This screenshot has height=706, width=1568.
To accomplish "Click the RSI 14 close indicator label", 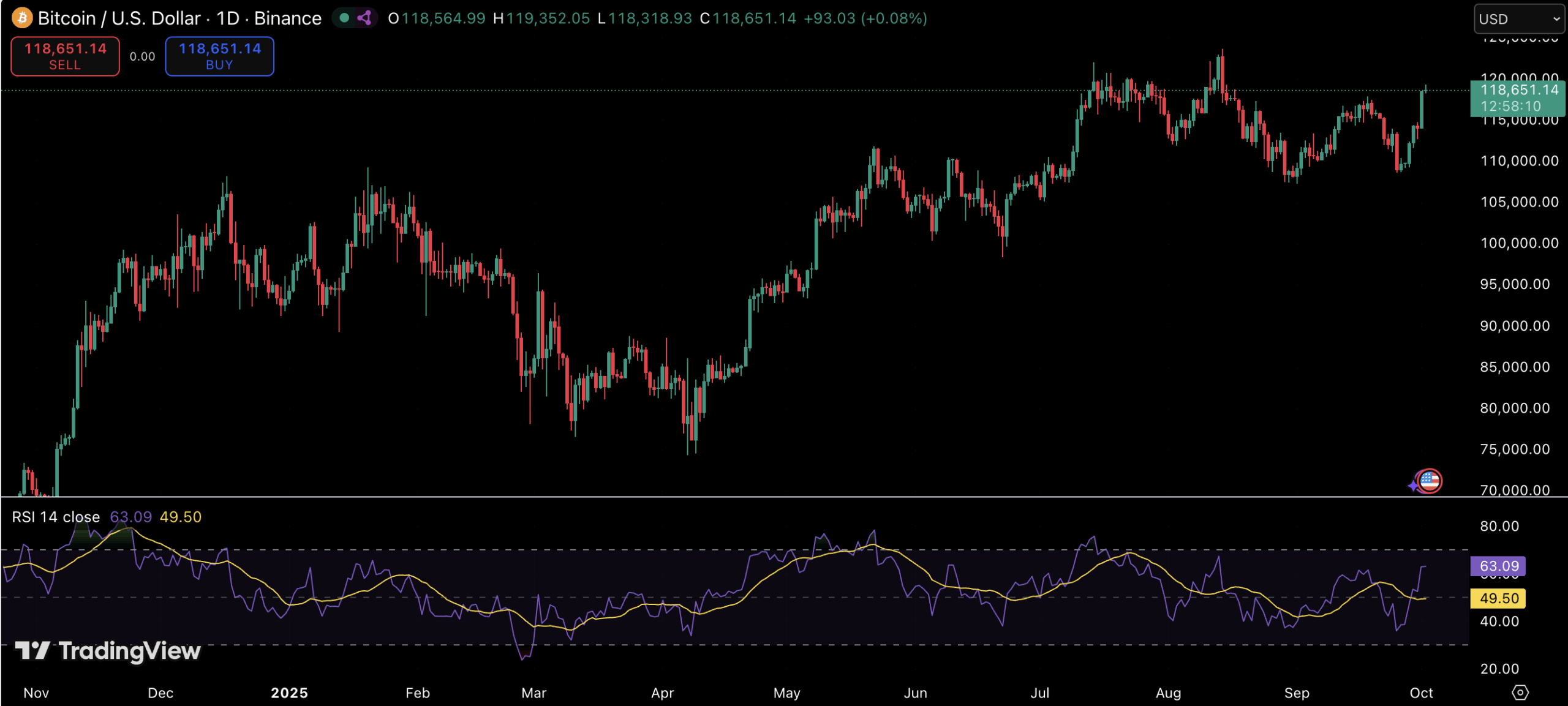I will click(x=56, y=517).
